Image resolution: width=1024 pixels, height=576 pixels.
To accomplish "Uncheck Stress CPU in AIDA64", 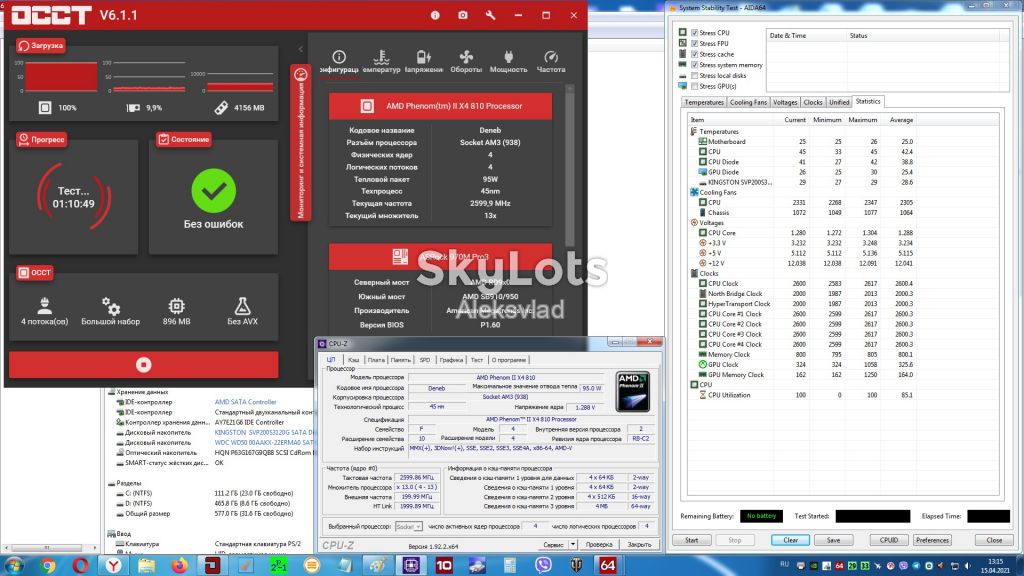I will 695,33.
